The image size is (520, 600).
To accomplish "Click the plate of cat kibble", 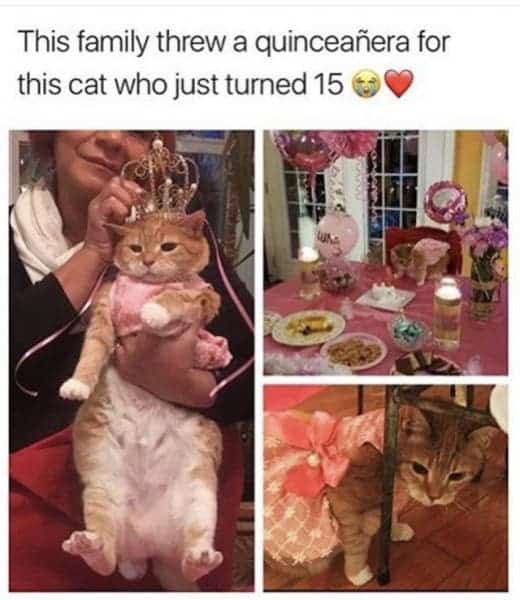I will pos(354,351).
